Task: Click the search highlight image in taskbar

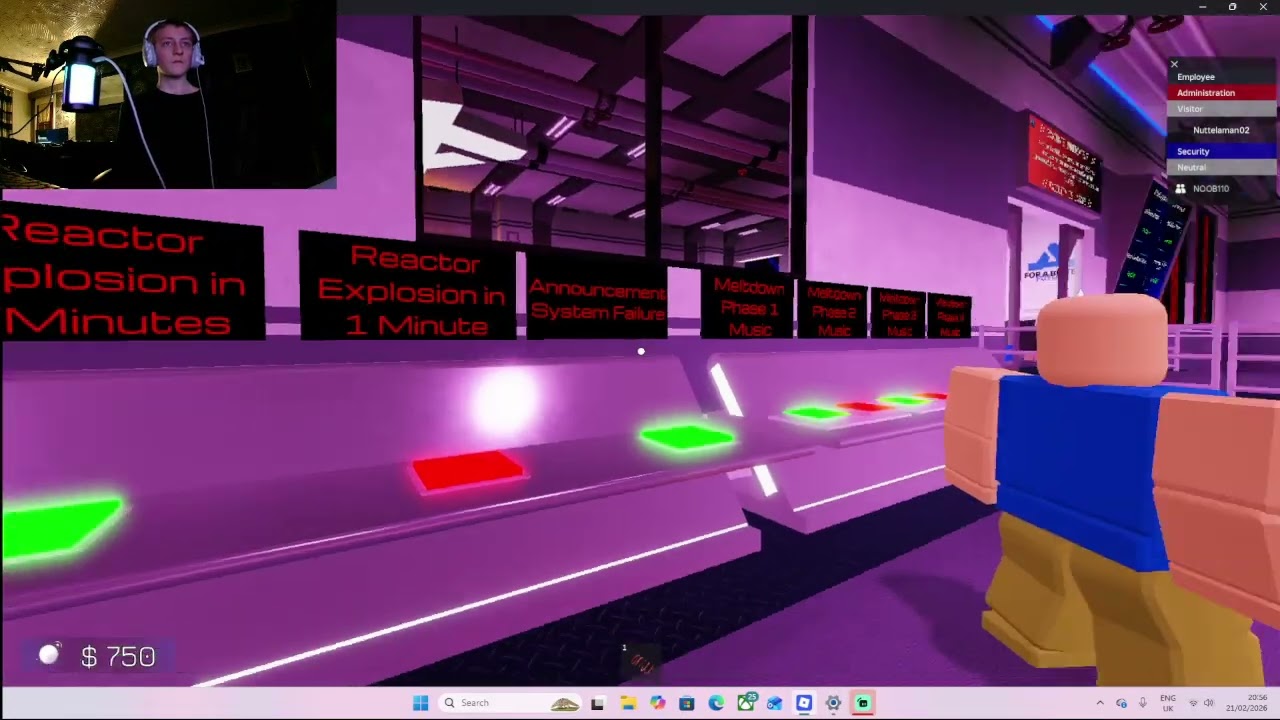Action: pos(565,703)
